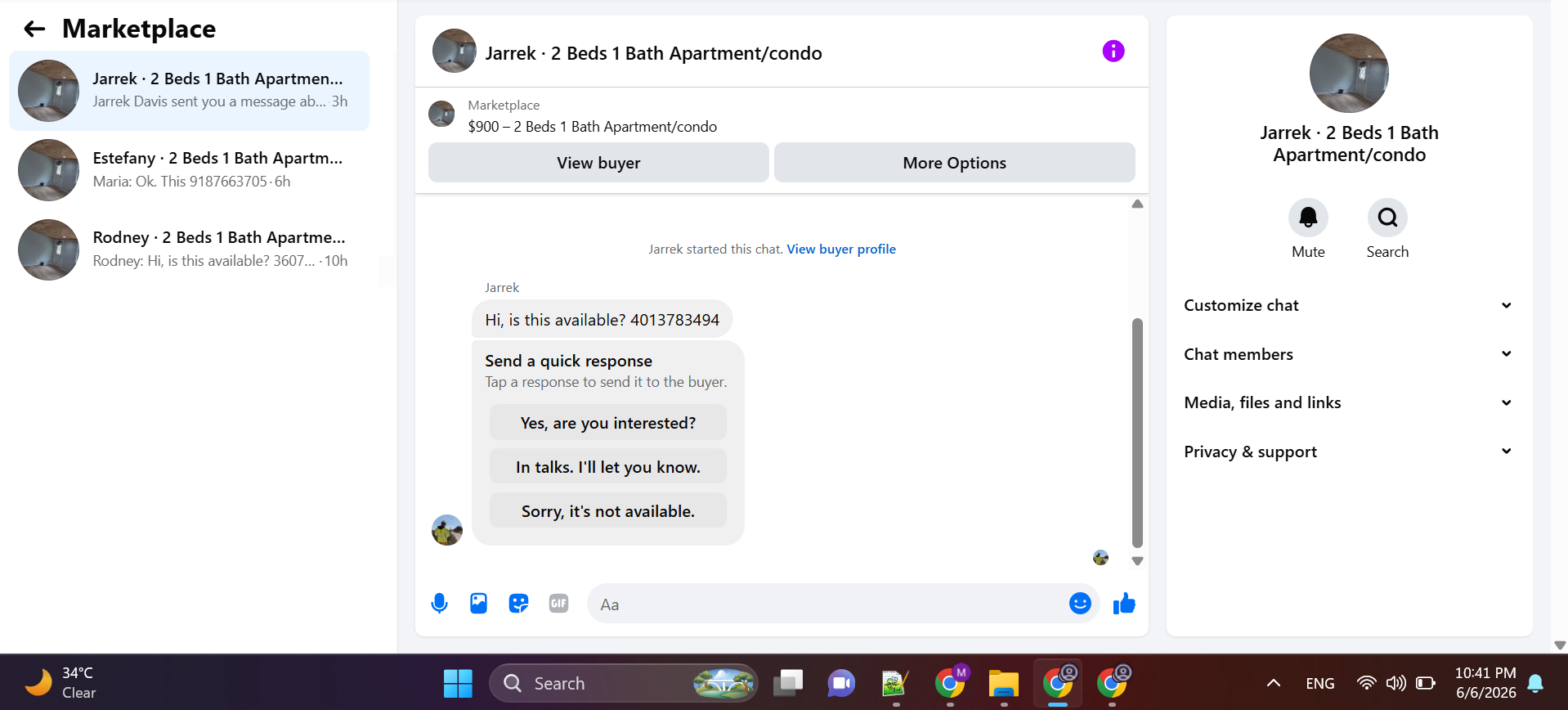Click the large listing photo in info panel
Viewport: 1568px width, 710px height.
click(1349, 73)
